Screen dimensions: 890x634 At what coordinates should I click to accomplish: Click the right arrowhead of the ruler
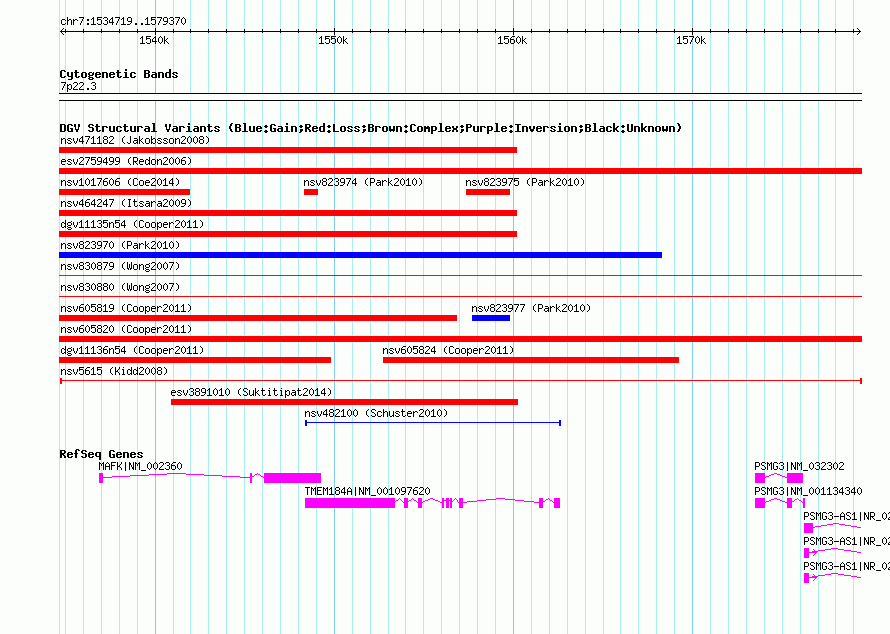pyautogui.click(x=858, y=31)
